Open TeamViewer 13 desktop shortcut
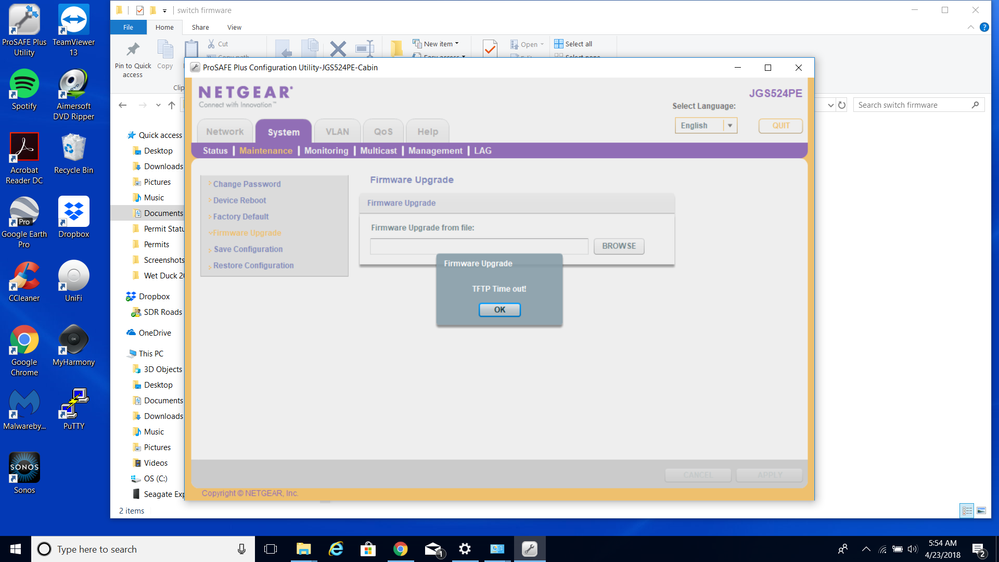The image size is (999, 562). tap(73, 30)
